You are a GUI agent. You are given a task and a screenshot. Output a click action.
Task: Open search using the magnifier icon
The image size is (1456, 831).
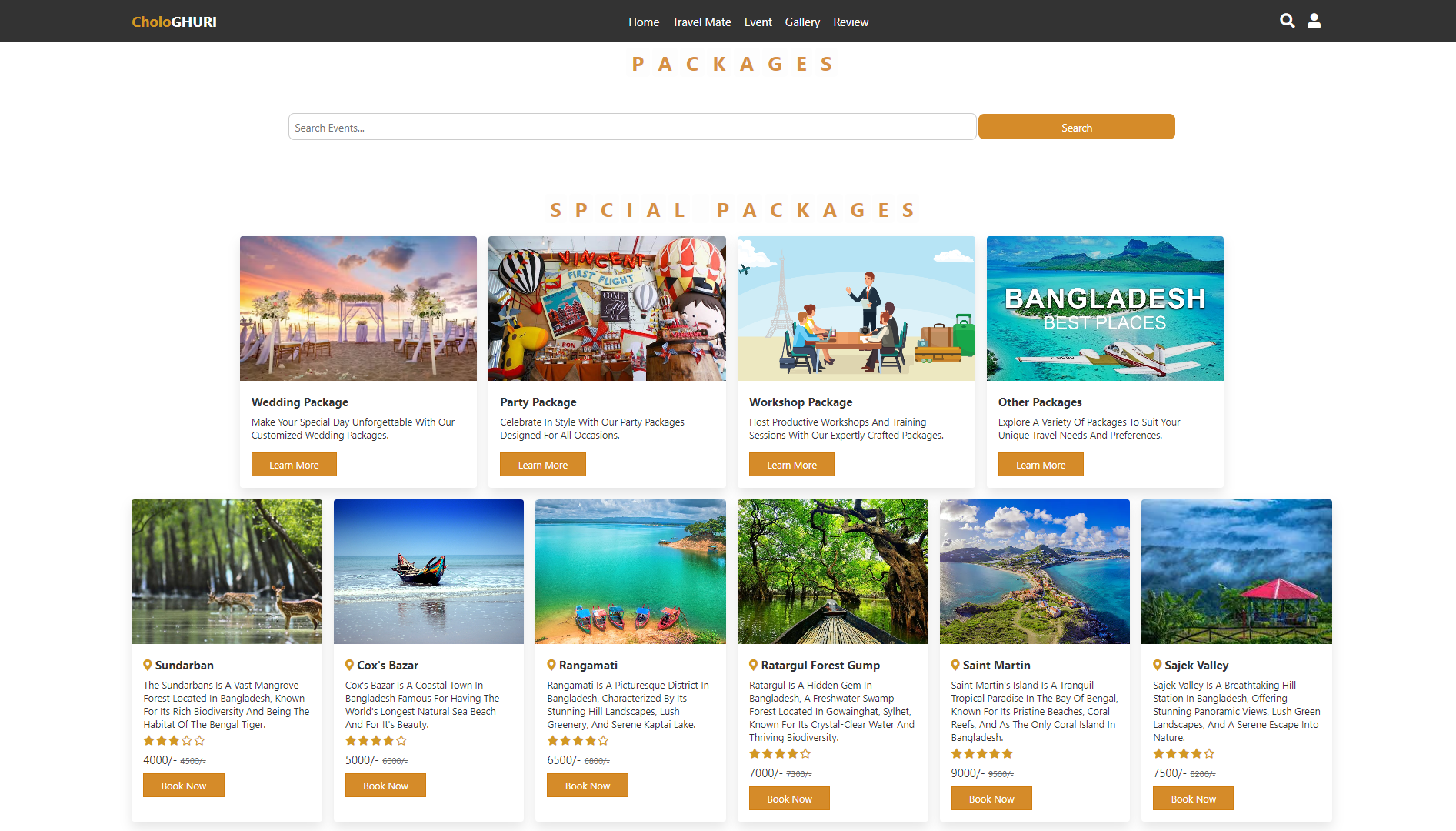[x=1287, y=21]
